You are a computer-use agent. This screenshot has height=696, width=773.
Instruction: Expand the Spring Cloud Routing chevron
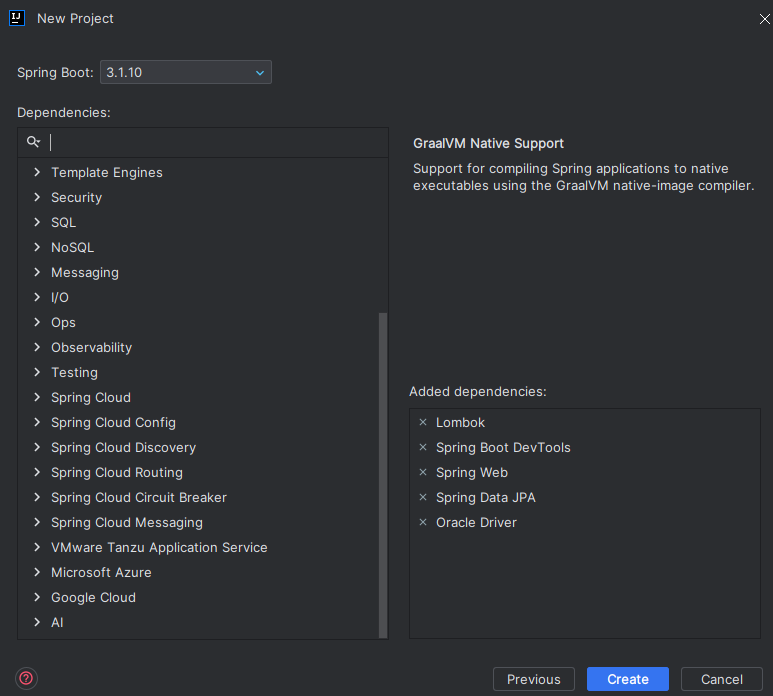pyautogui.click(x=37, y=472)
